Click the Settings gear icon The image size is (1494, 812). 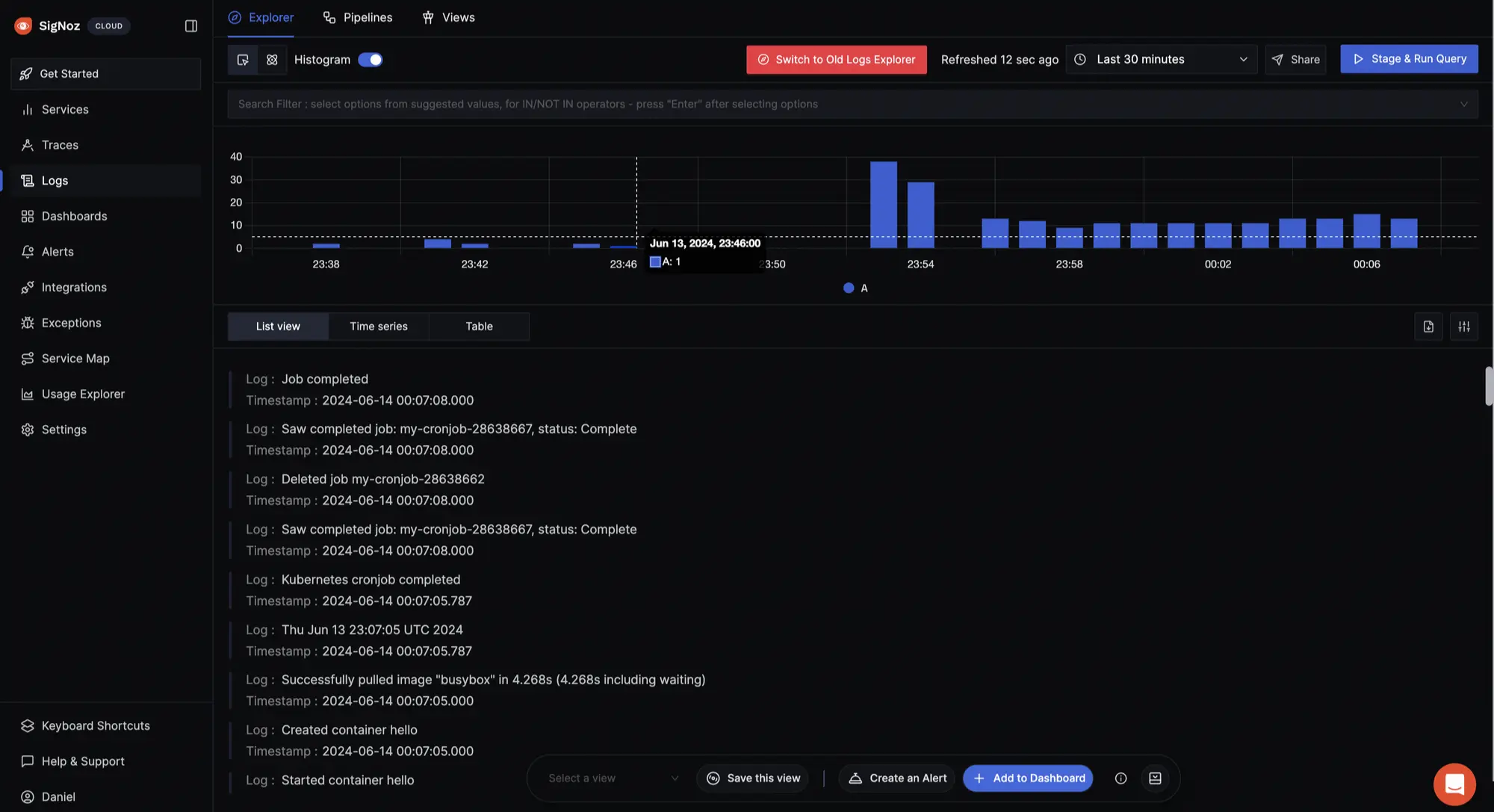tap(28, 430)
